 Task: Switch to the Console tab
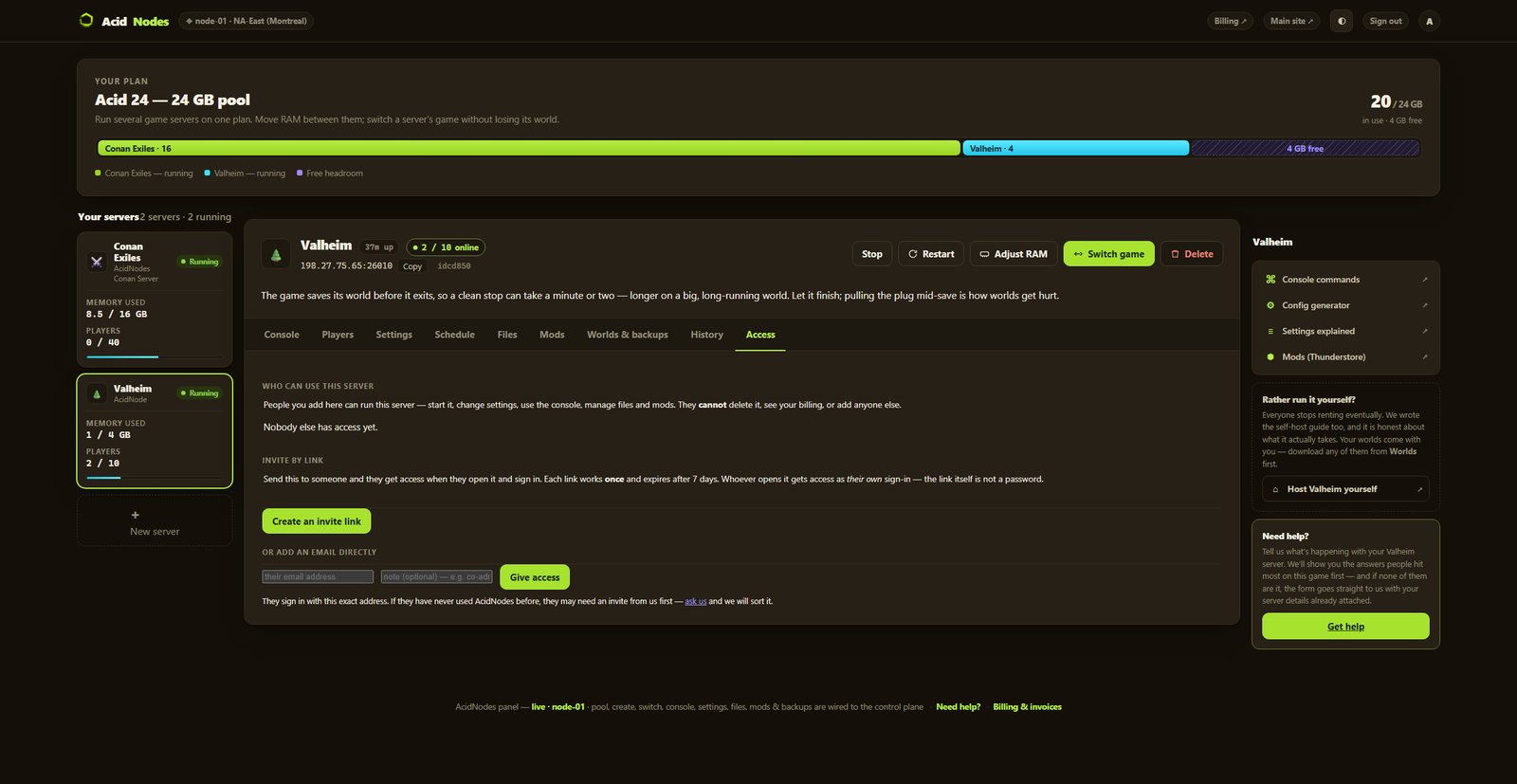point(282,335)
